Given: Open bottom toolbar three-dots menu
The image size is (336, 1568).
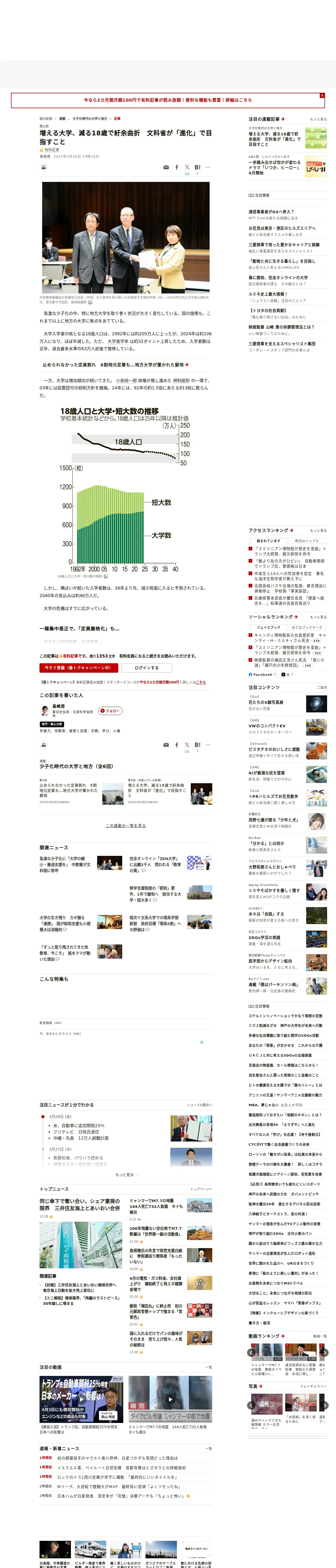Looking at the screenshot, I should coord(208,745).
